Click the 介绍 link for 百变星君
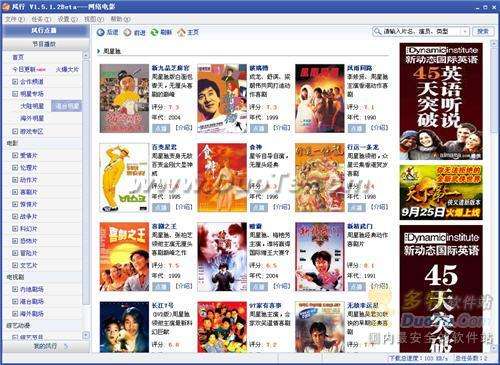The image size is (500, 365). pyautogui.click(x=184, y=207)
